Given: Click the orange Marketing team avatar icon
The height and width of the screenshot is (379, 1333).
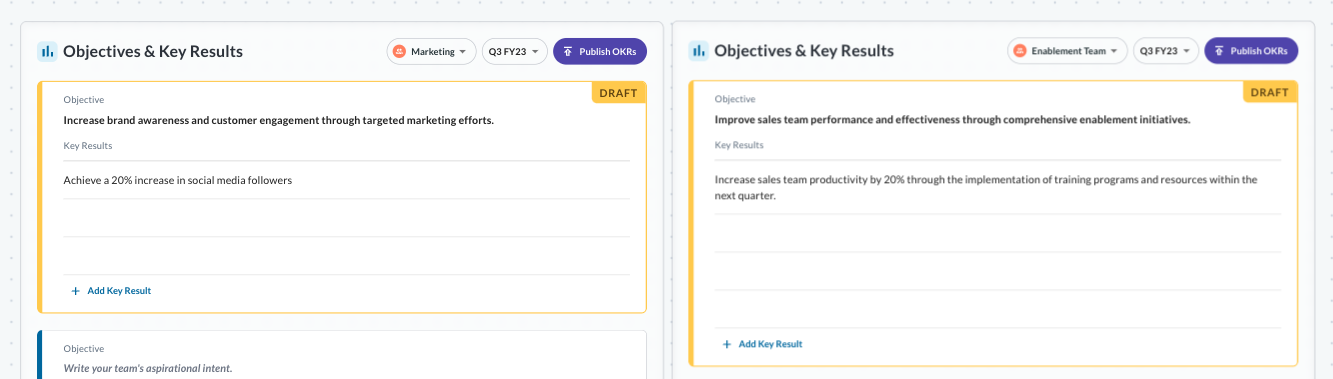Looking at the screenshot, I should [400, 51].
